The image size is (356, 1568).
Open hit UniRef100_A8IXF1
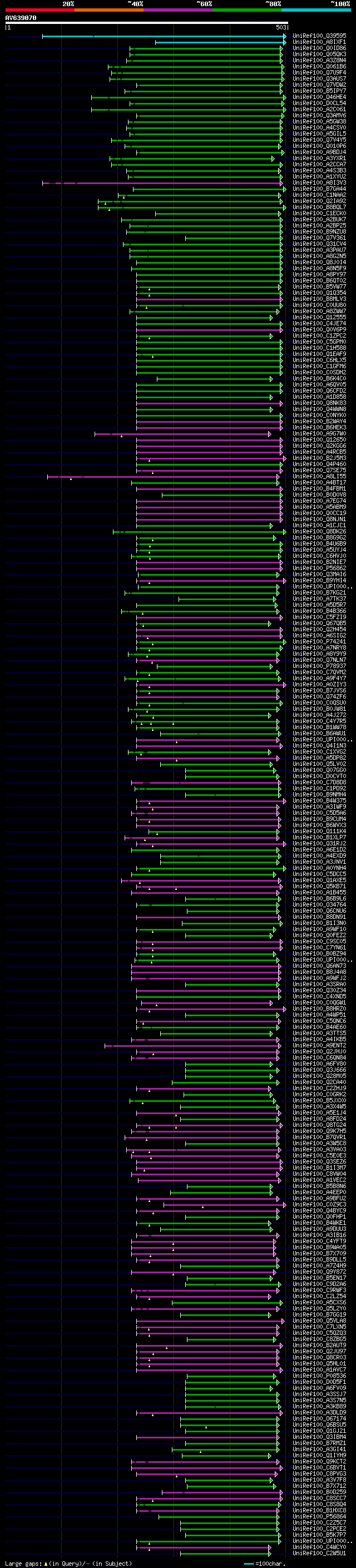pyautogui.click(x=319, y=42)
